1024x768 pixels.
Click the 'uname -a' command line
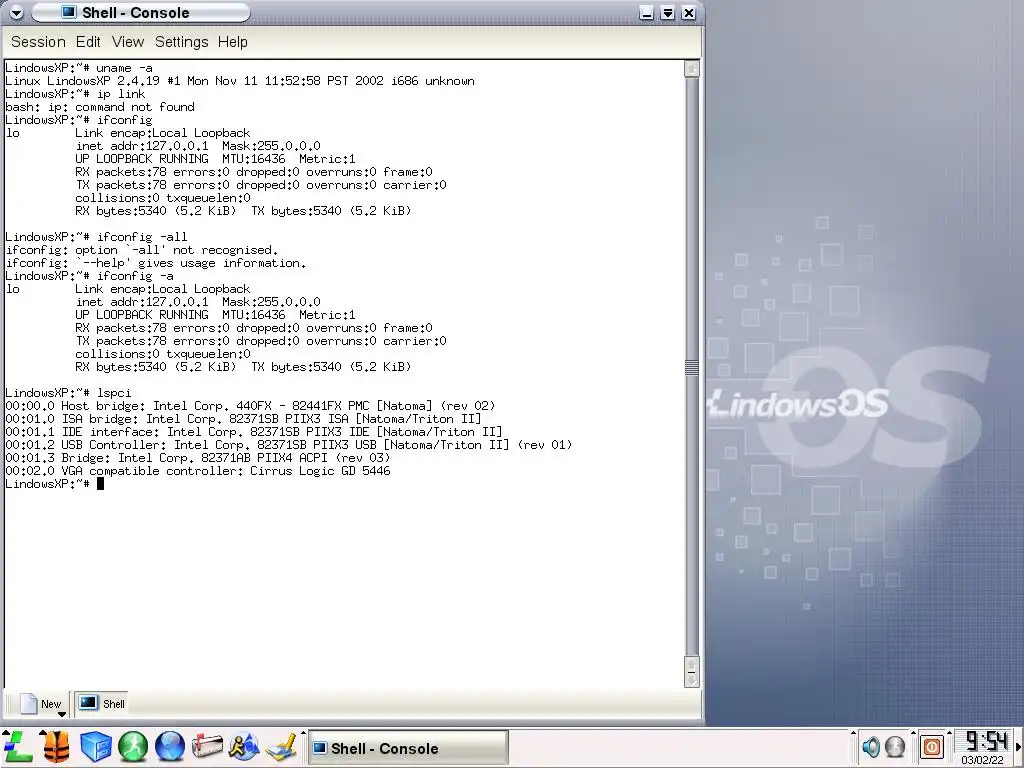[x=79, y=68]
